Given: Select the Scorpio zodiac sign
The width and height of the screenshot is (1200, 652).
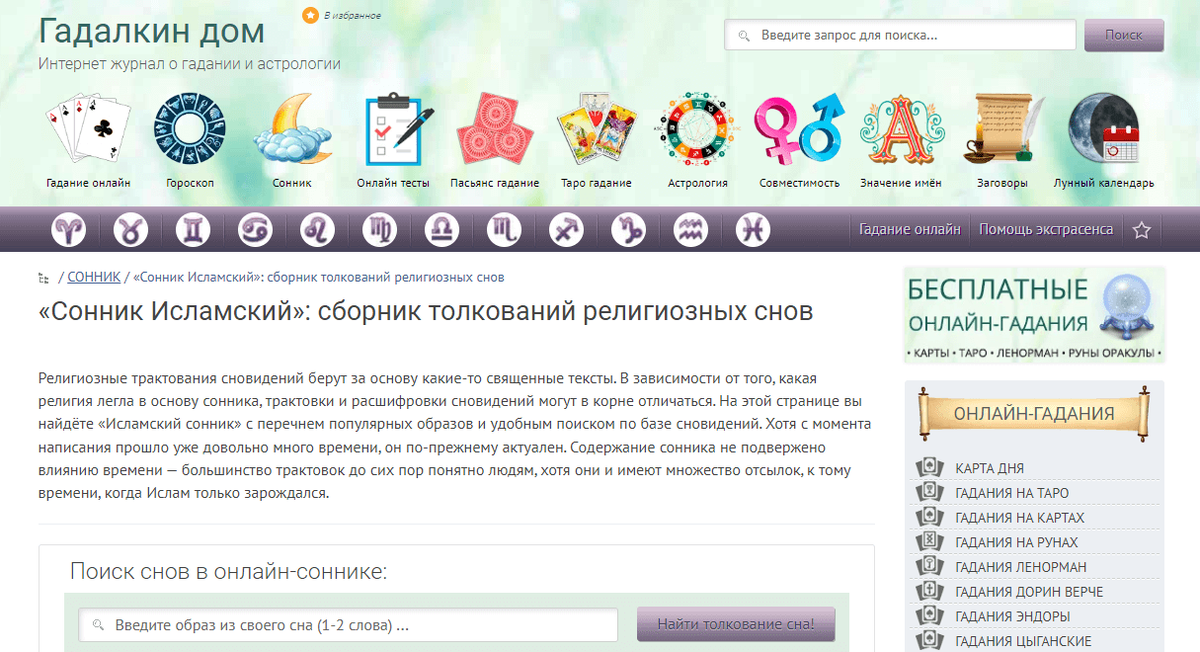Looking at the screenshot, I should pos(505,230).
